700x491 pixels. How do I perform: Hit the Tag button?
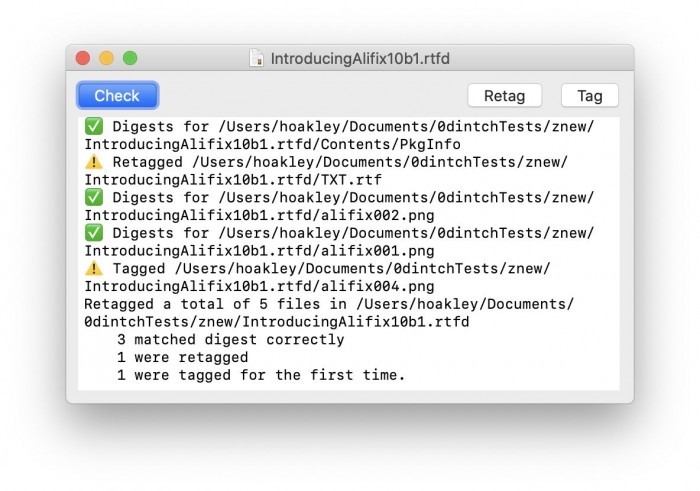pos(589,96)
